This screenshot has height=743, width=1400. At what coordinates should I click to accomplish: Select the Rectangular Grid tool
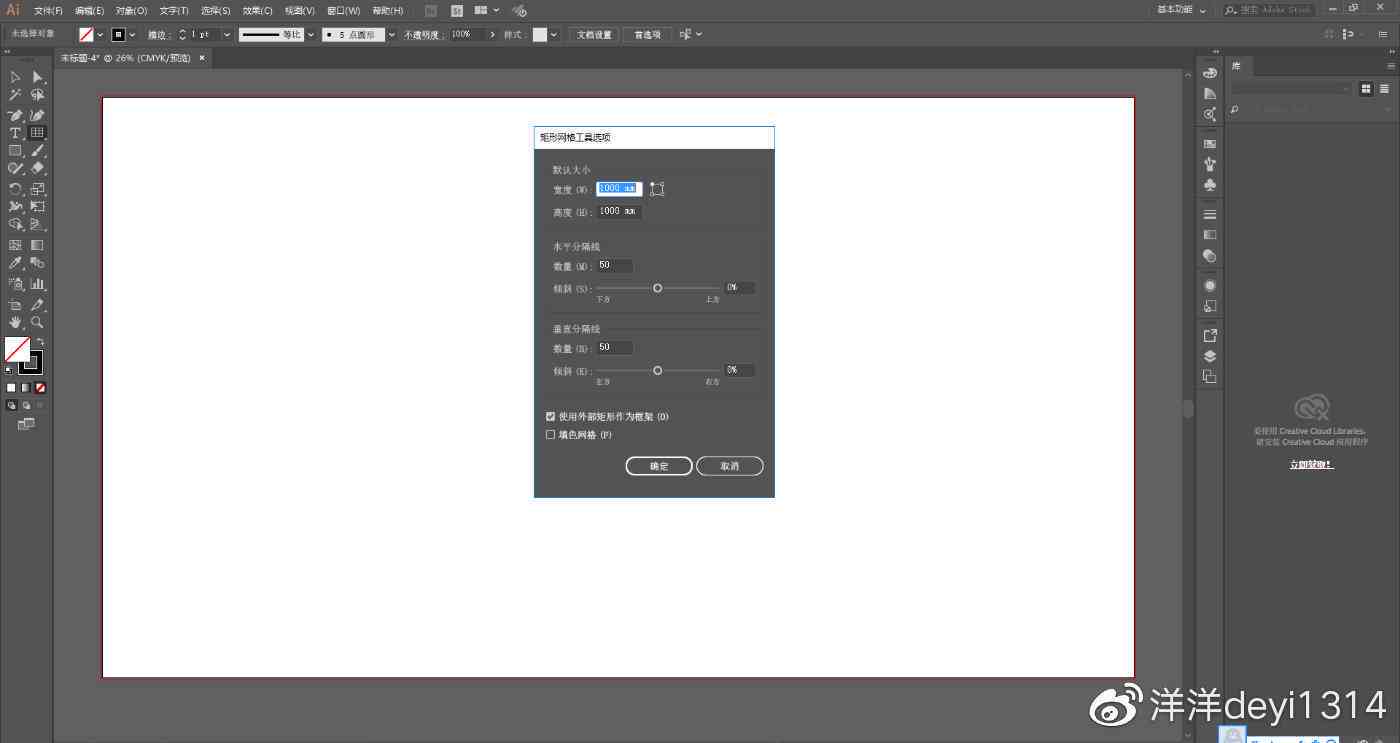point(37,133)
